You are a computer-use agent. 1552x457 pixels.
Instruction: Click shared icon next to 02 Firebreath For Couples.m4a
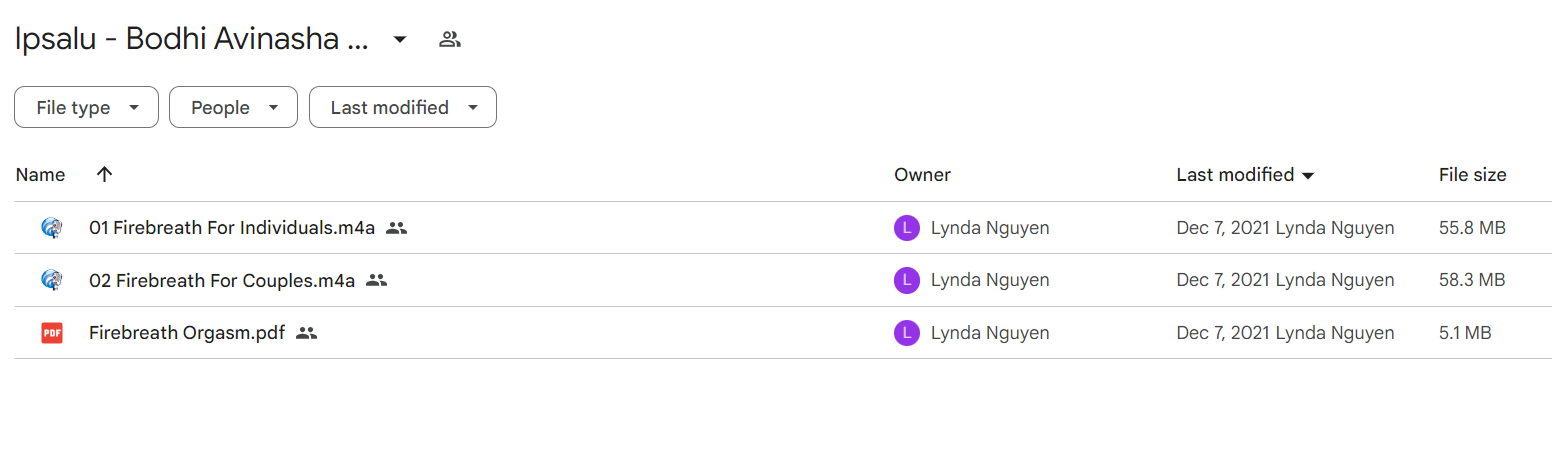(x=376, y=280)
